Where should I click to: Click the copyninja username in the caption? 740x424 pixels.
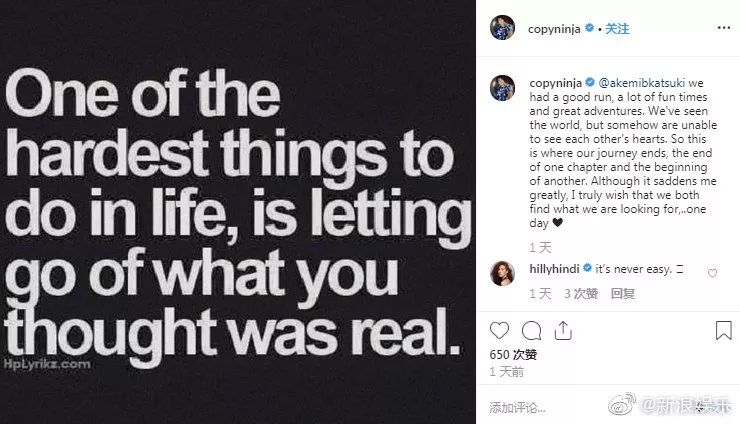coord(556,81)
